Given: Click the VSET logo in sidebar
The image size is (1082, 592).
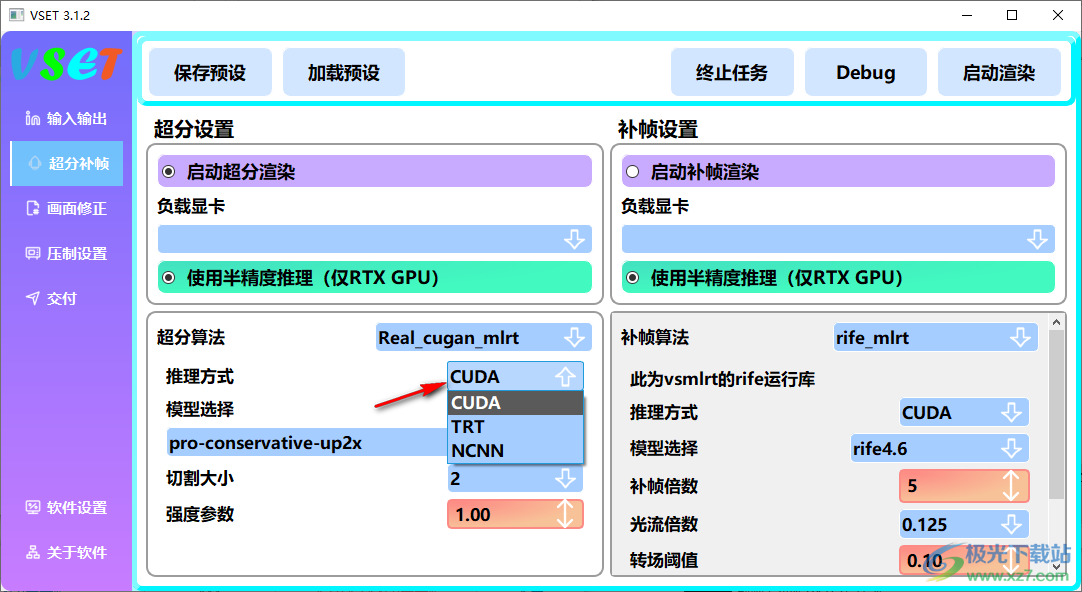Looking at the screenshot, I should coord(67,65).
